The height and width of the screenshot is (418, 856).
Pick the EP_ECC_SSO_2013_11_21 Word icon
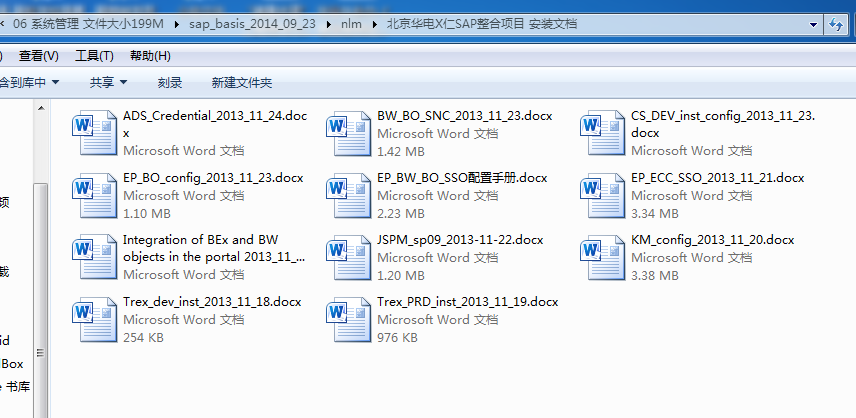point(602,195)
